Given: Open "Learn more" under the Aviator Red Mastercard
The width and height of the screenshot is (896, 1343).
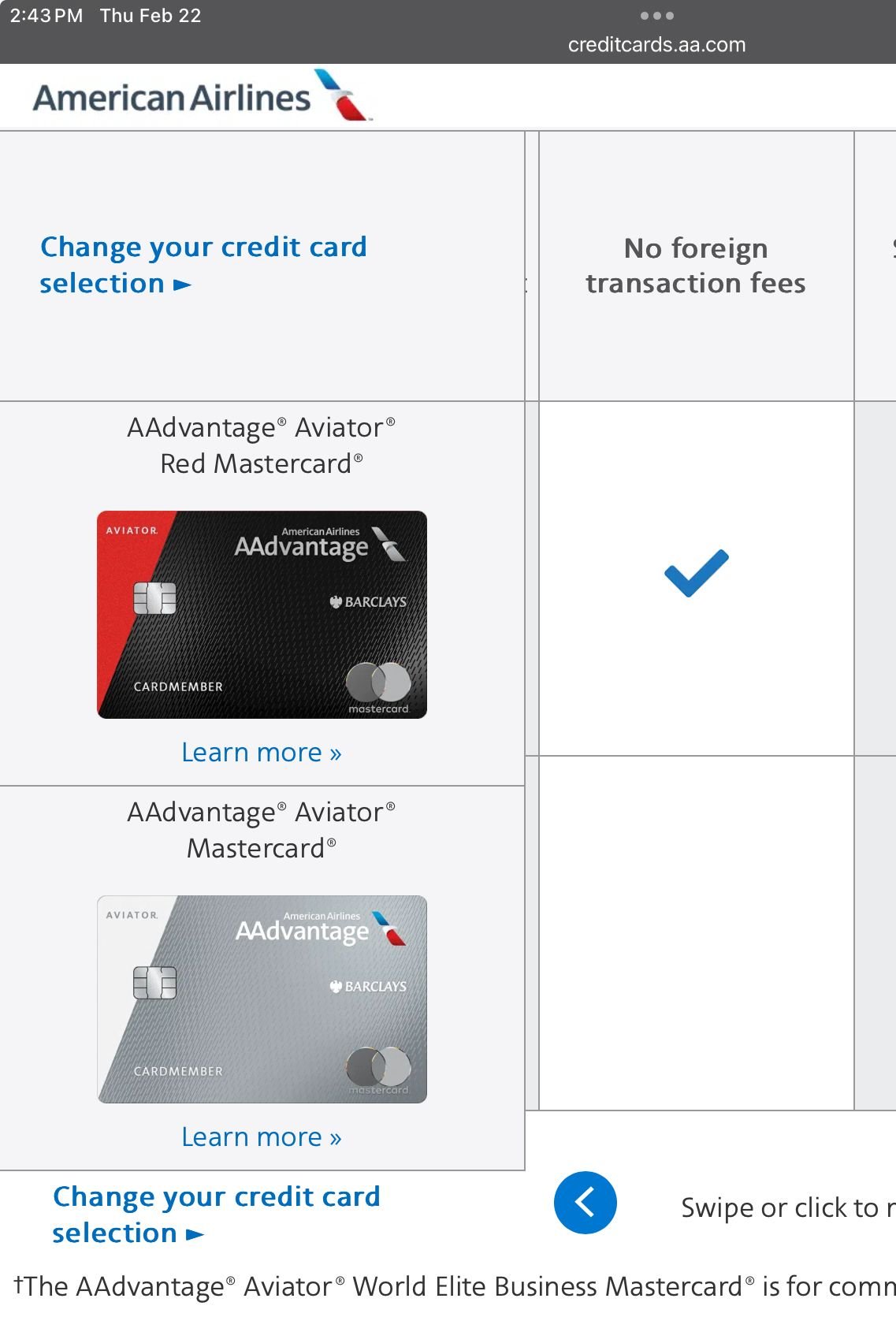Looking at the screenshot, I should 262,753.
